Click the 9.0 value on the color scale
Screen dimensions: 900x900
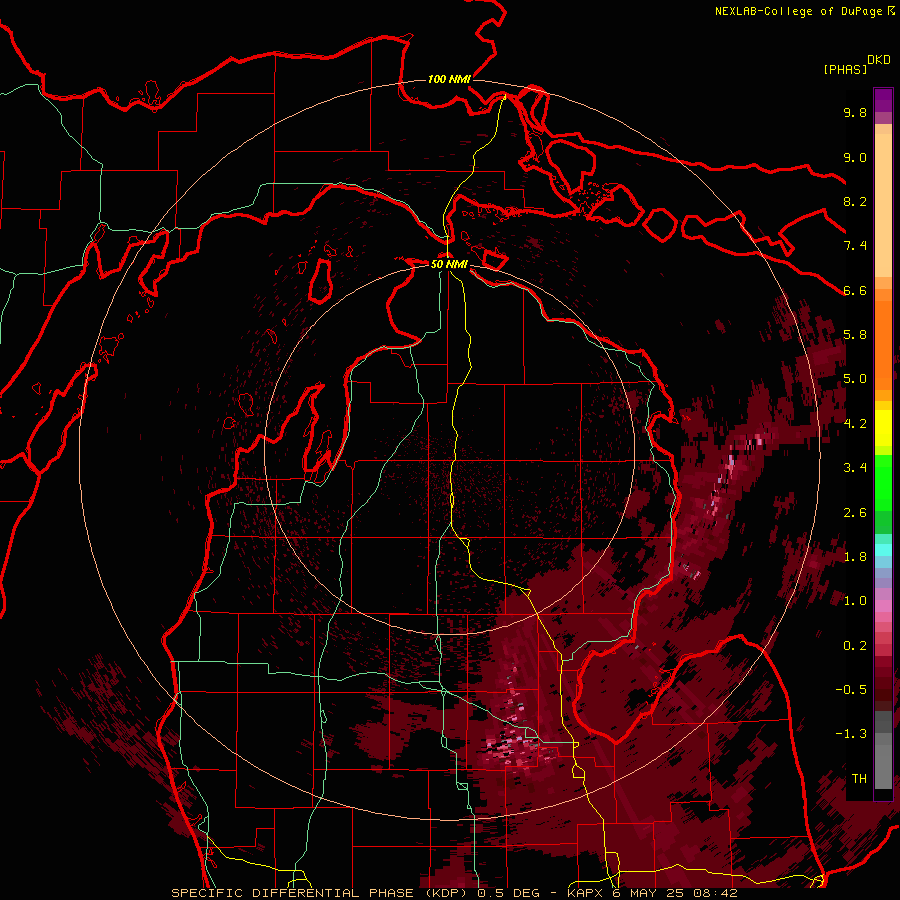[855, 157]
